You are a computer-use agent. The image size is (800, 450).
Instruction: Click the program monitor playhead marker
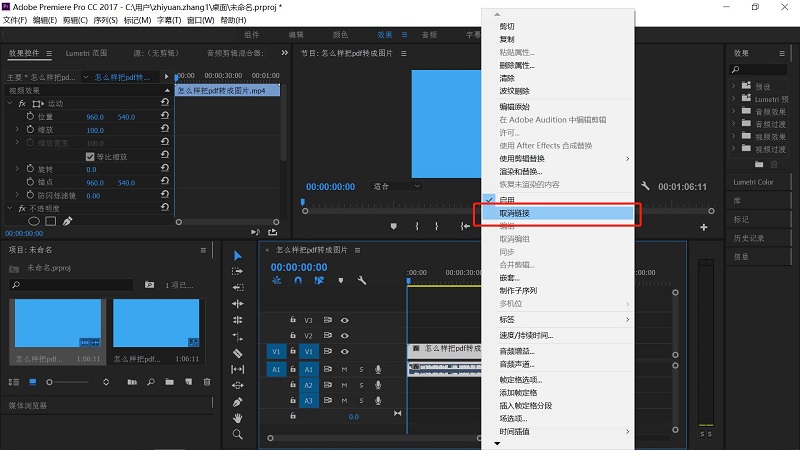303,202
